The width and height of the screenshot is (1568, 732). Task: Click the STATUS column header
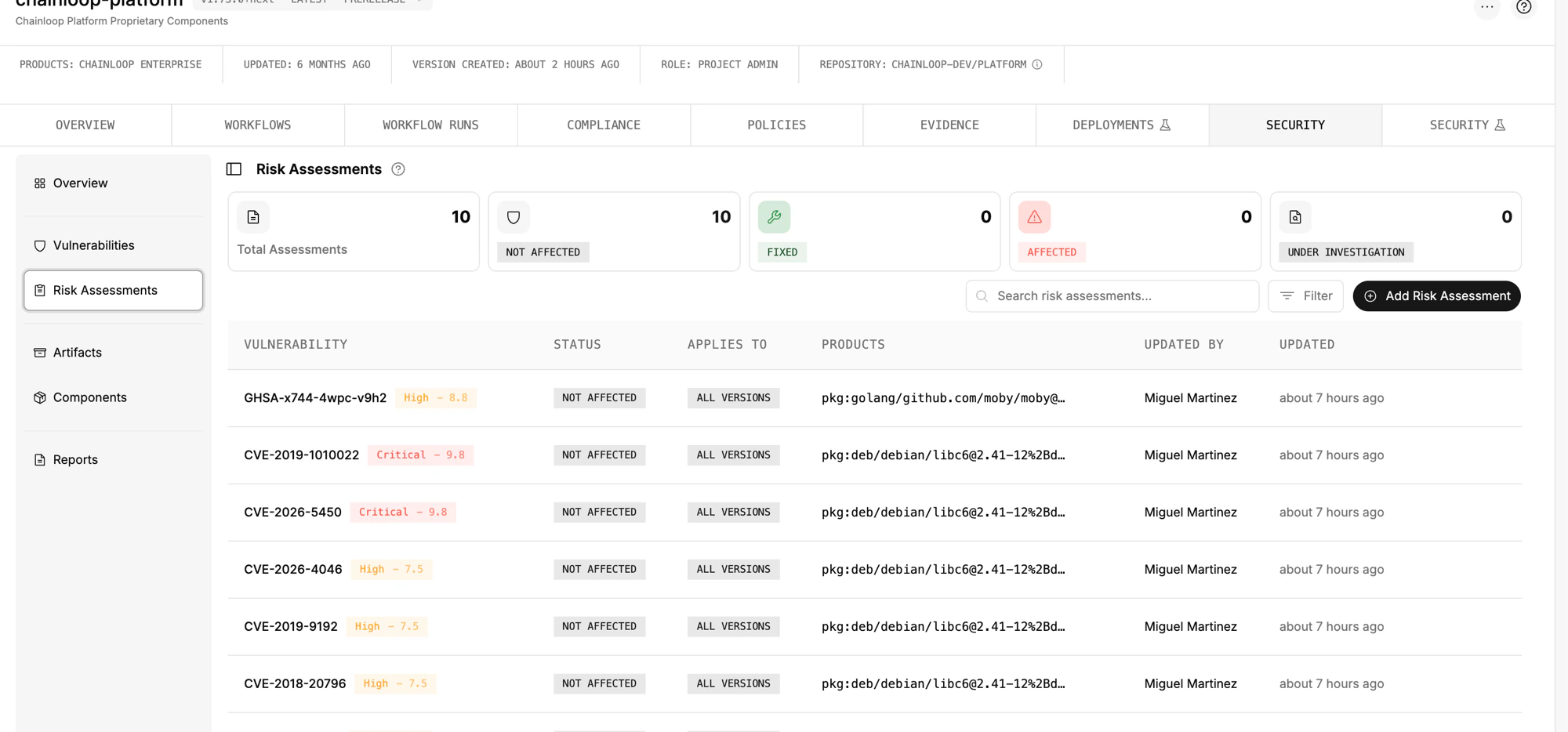[x=577, y=345]
